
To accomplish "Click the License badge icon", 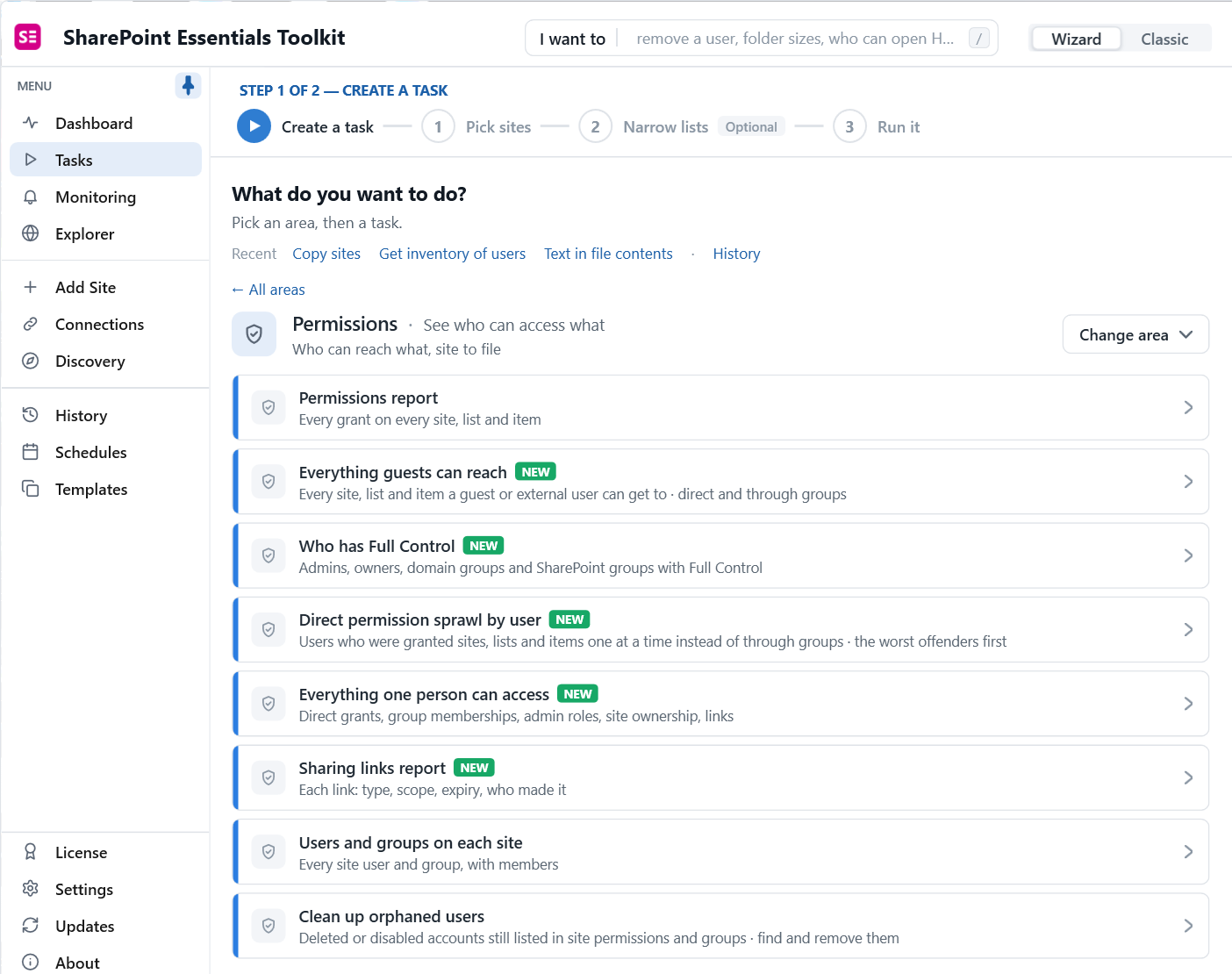I will [x=31, y=852].
